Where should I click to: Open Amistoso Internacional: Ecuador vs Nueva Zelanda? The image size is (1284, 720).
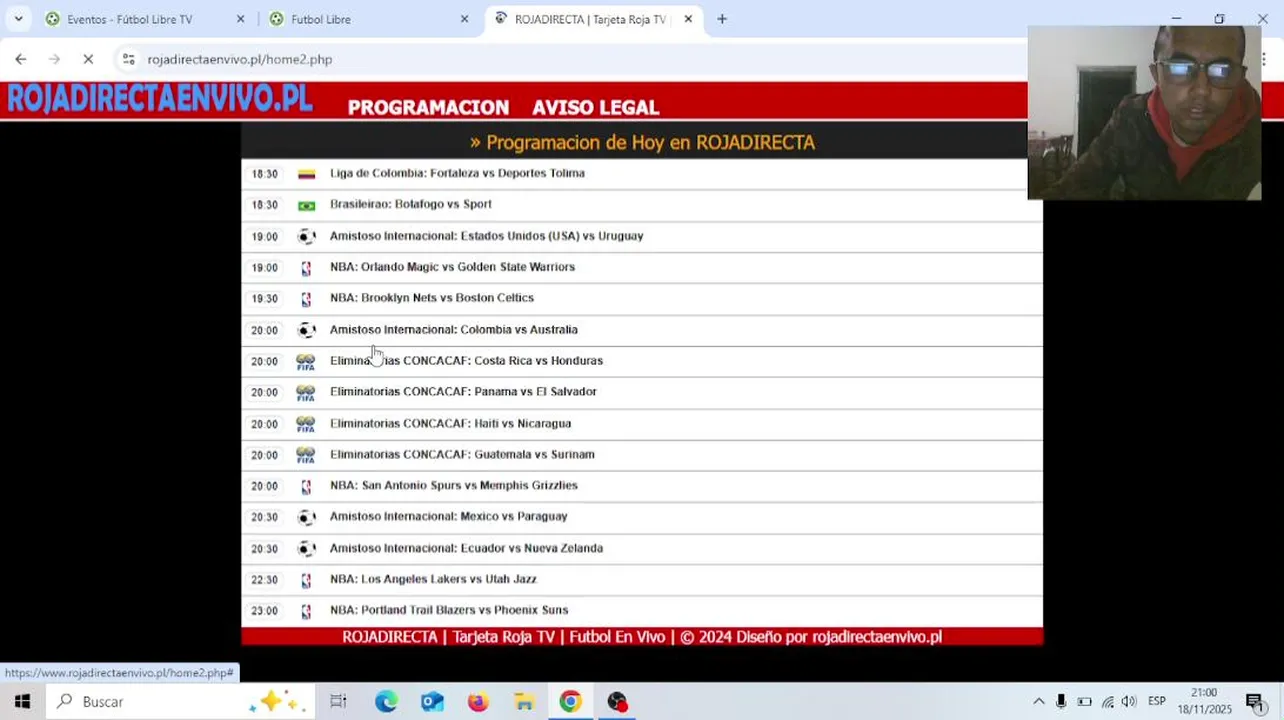click(x=466, y=548)
